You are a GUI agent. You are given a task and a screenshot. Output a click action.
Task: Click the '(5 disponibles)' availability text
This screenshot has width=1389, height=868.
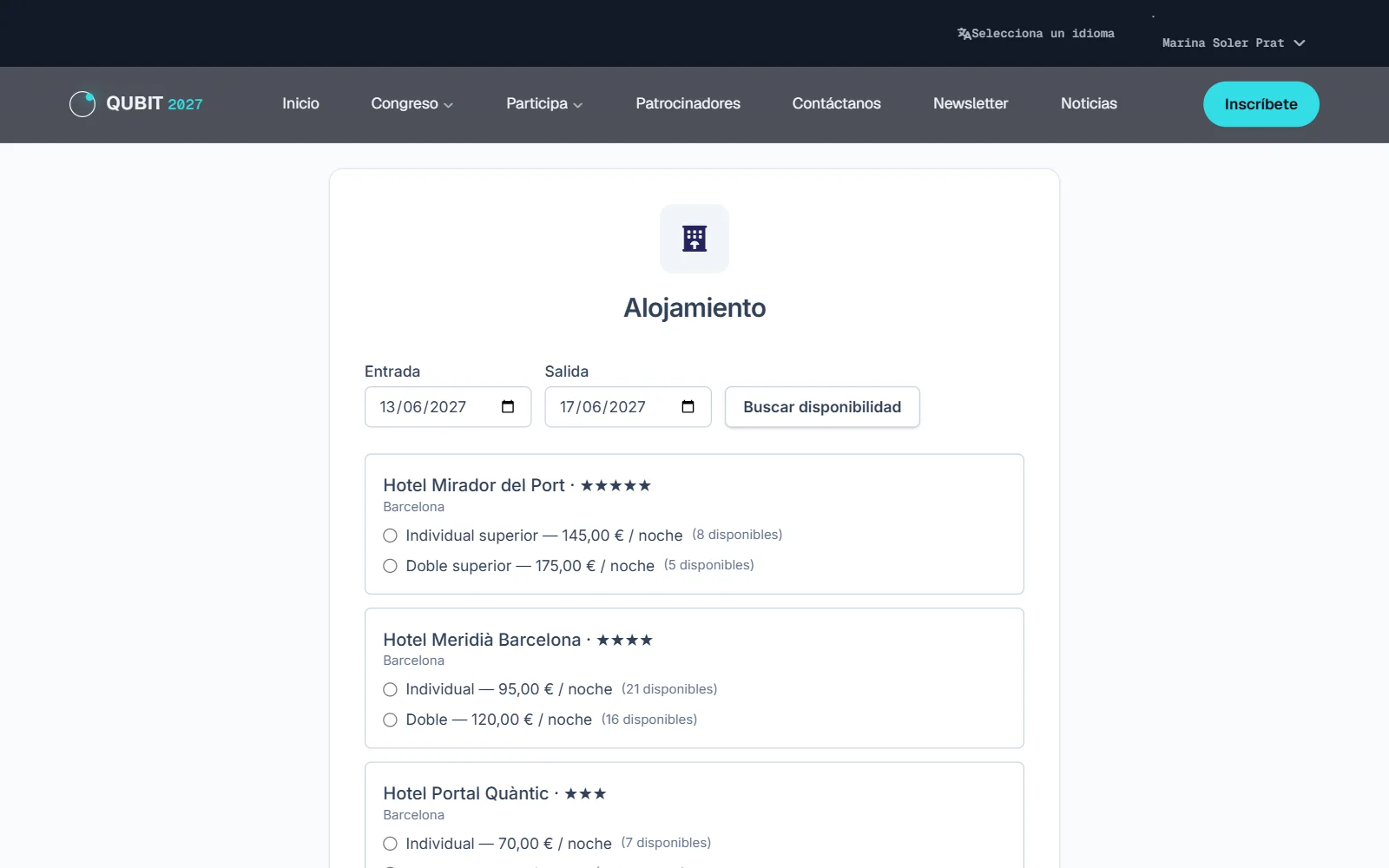[x=709, y=565]
